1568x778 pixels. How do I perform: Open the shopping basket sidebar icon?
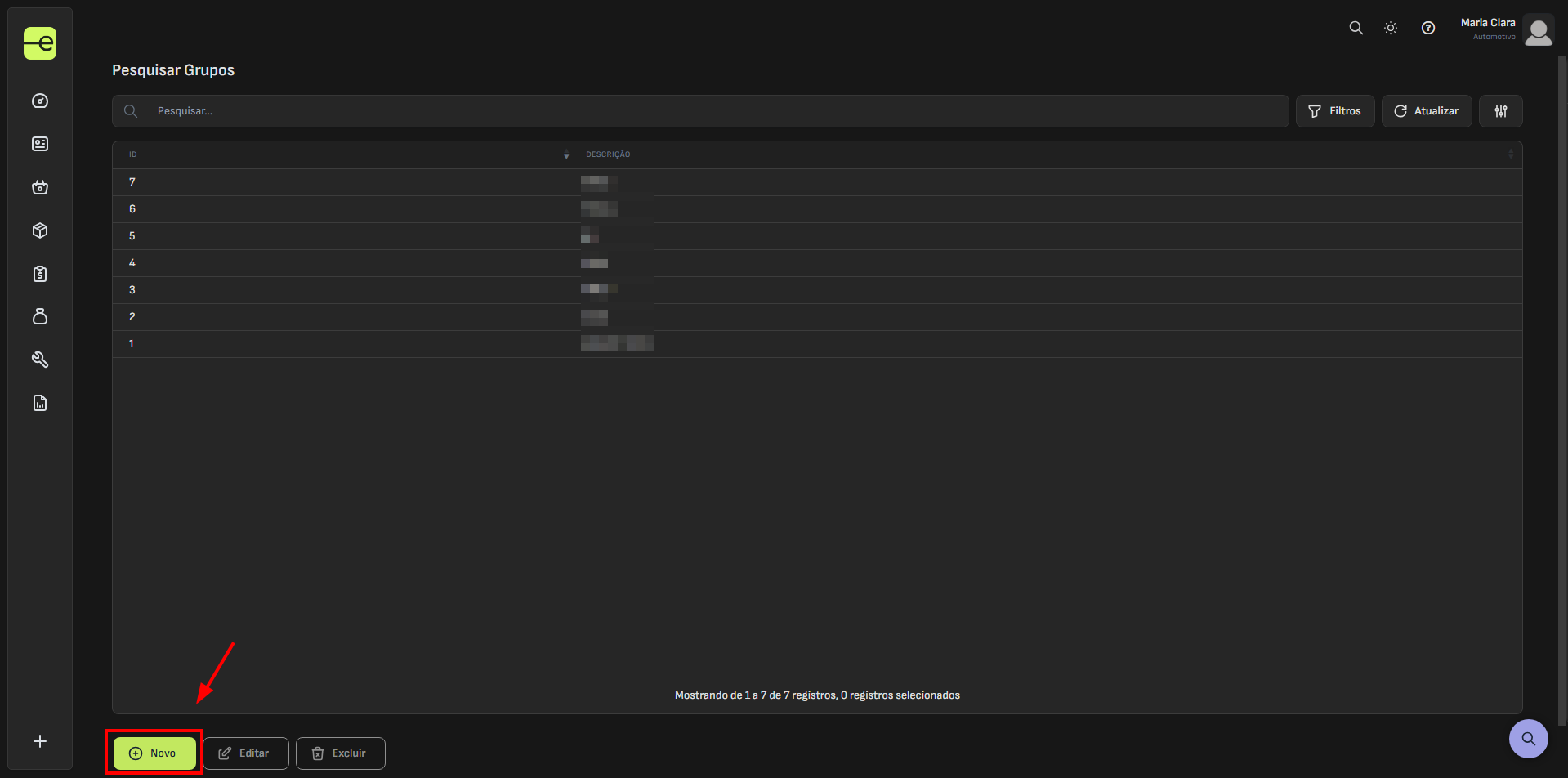(x=40, y=187)
